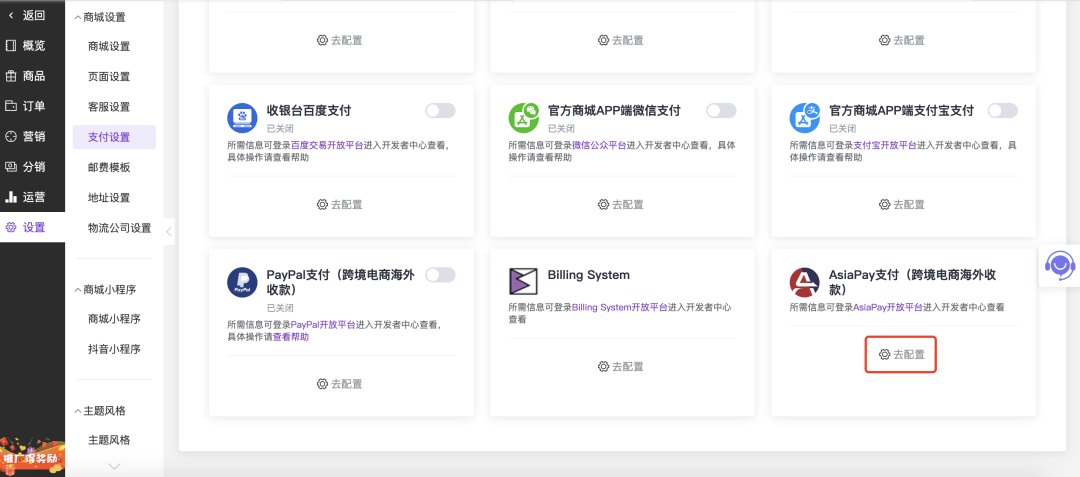Click the AsiaPay logo icon

(x=804, y=282)
